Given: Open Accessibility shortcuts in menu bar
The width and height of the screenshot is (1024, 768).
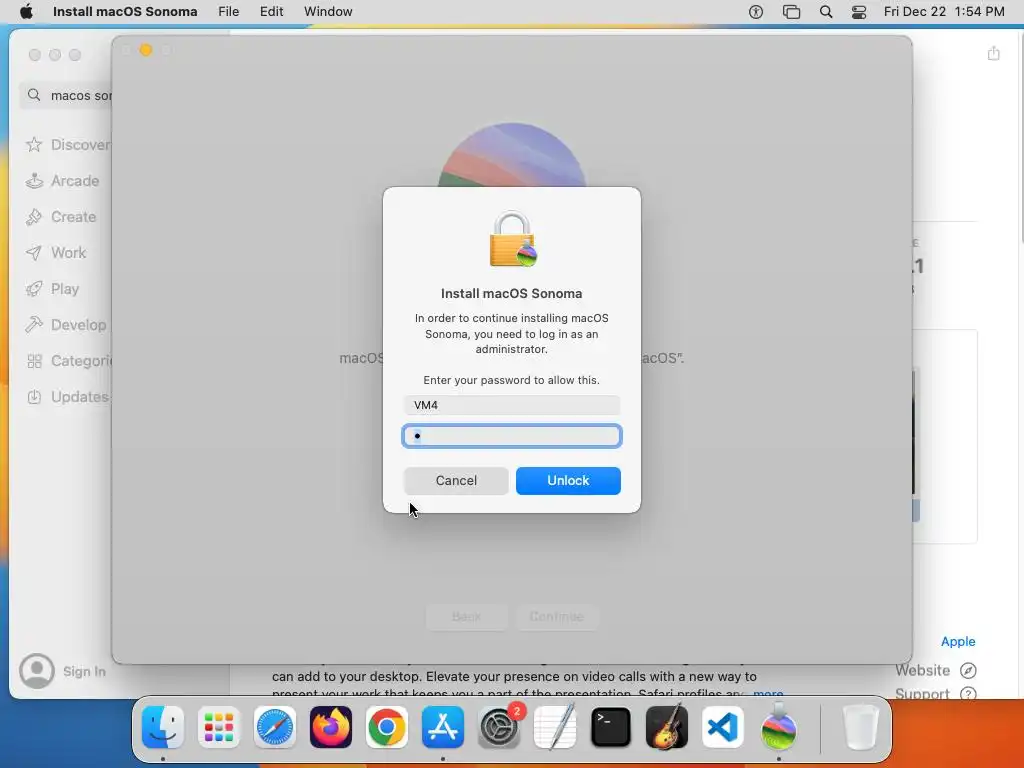Looking at the screenshot, I should [756, 12].
